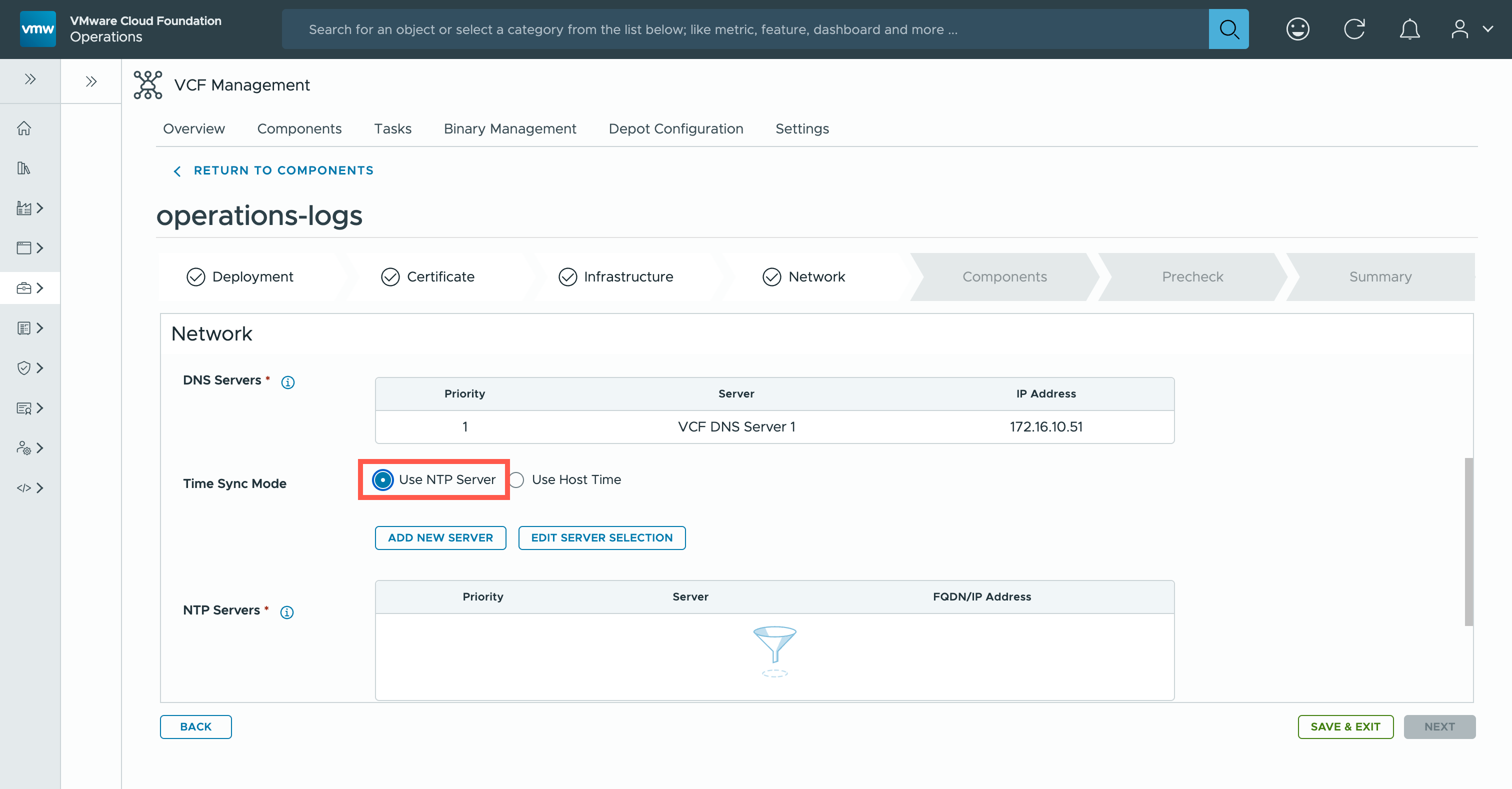Click Add New Server button
The image size is (1512, 789).
pos(440,537)
